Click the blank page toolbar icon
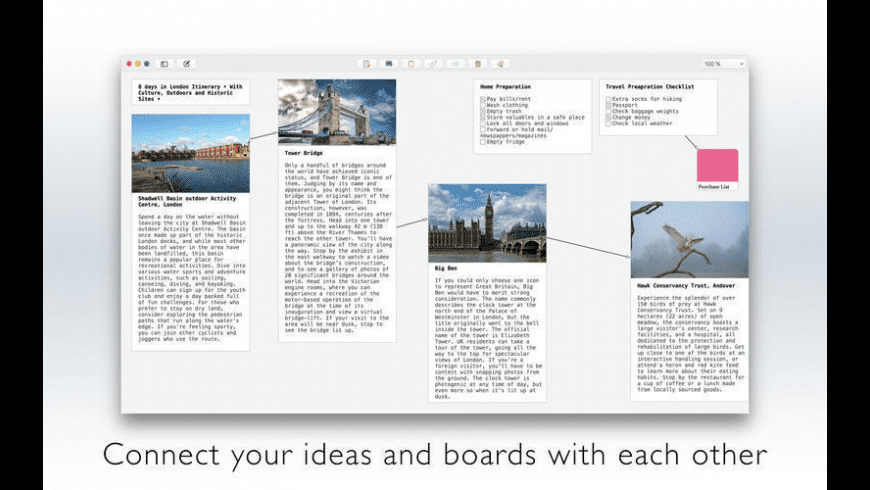Screen dimensions: 870x490 pos(411,64)
